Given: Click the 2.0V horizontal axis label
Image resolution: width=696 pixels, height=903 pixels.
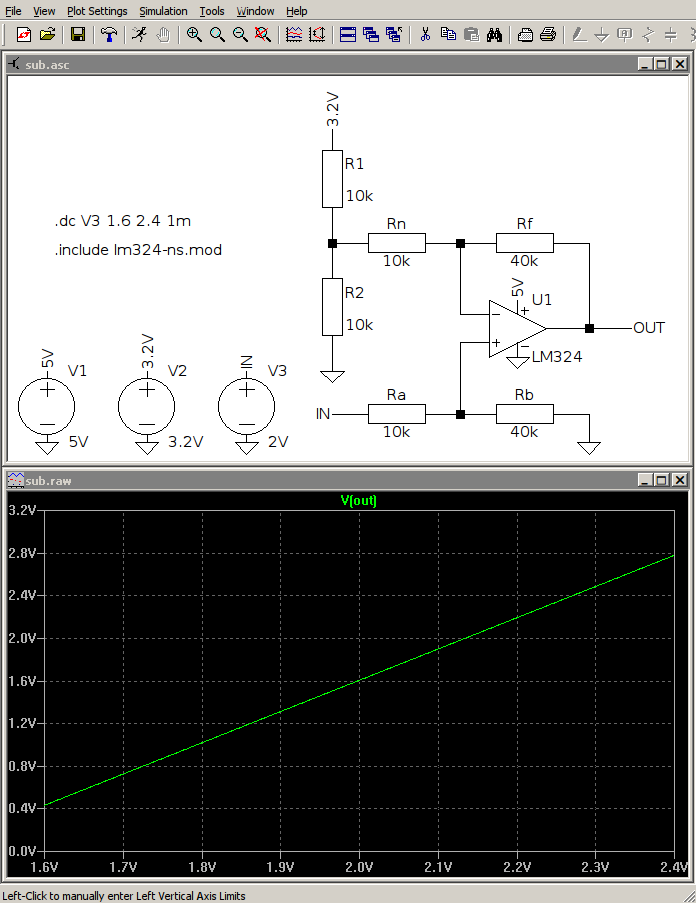Looking at the screenshot, I should pos(359,867).
